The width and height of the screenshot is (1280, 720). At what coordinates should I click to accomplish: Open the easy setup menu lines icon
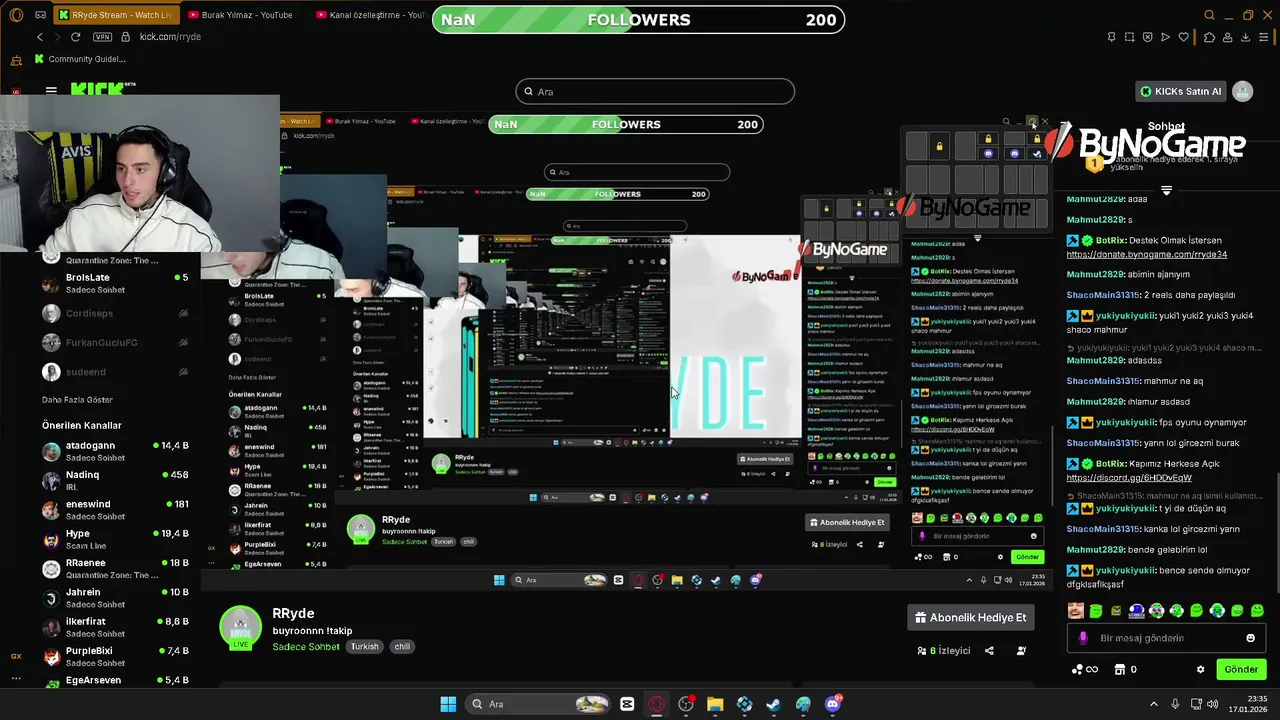[1264, 37]
